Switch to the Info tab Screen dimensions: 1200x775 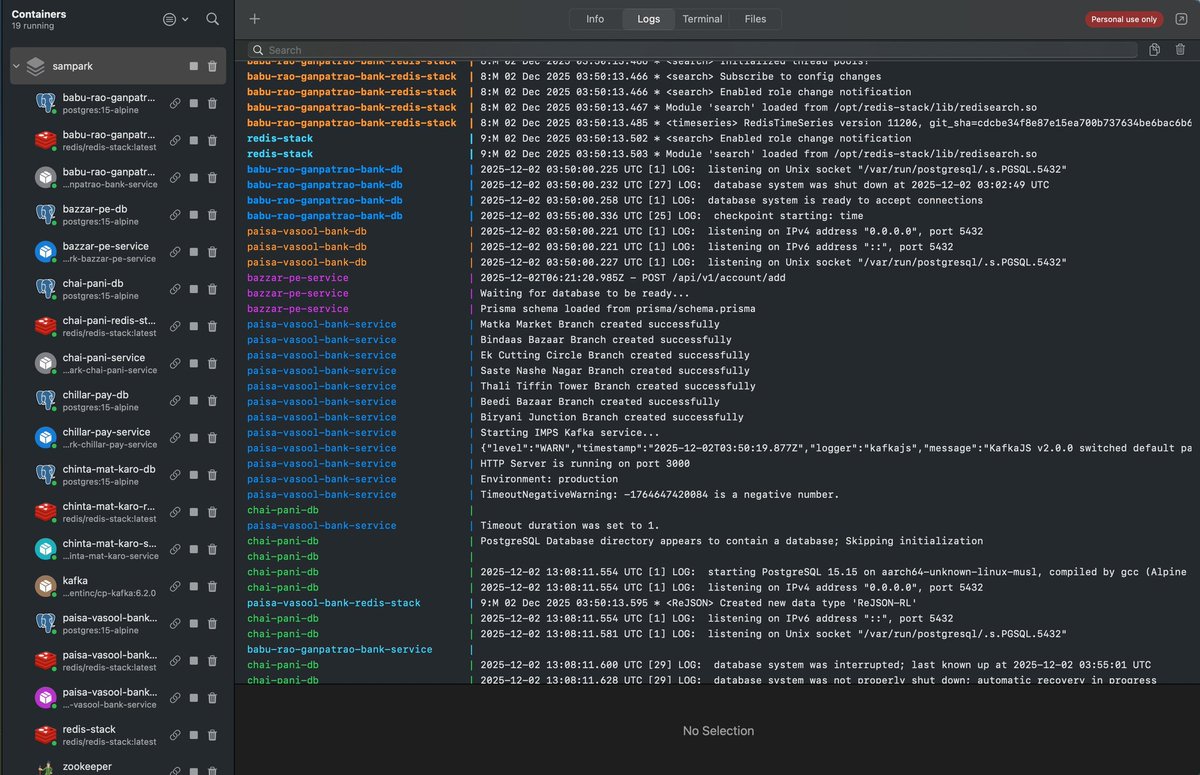(x=595, y=19)
